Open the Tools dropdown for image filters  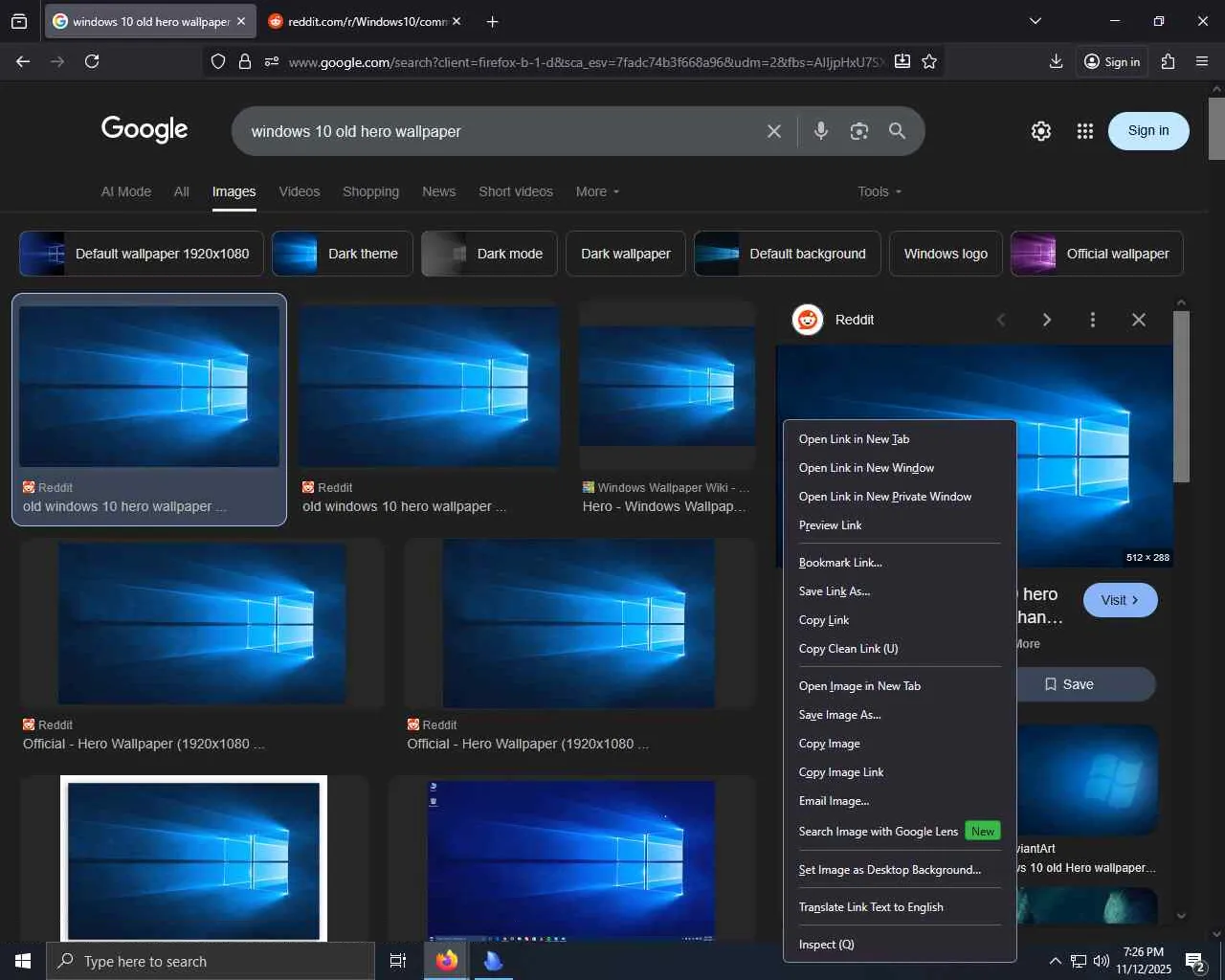[x=880, y=191]
